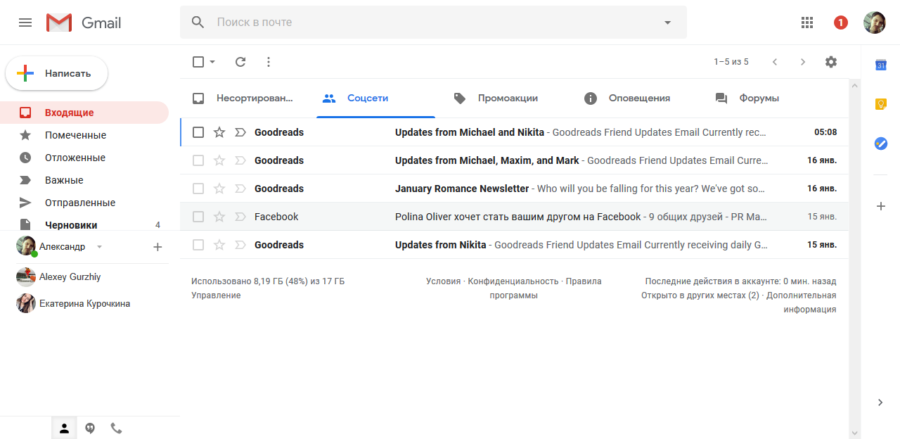Start a new chat with plus icon
The width and height of the screenshot is (900, 439).
158,247
